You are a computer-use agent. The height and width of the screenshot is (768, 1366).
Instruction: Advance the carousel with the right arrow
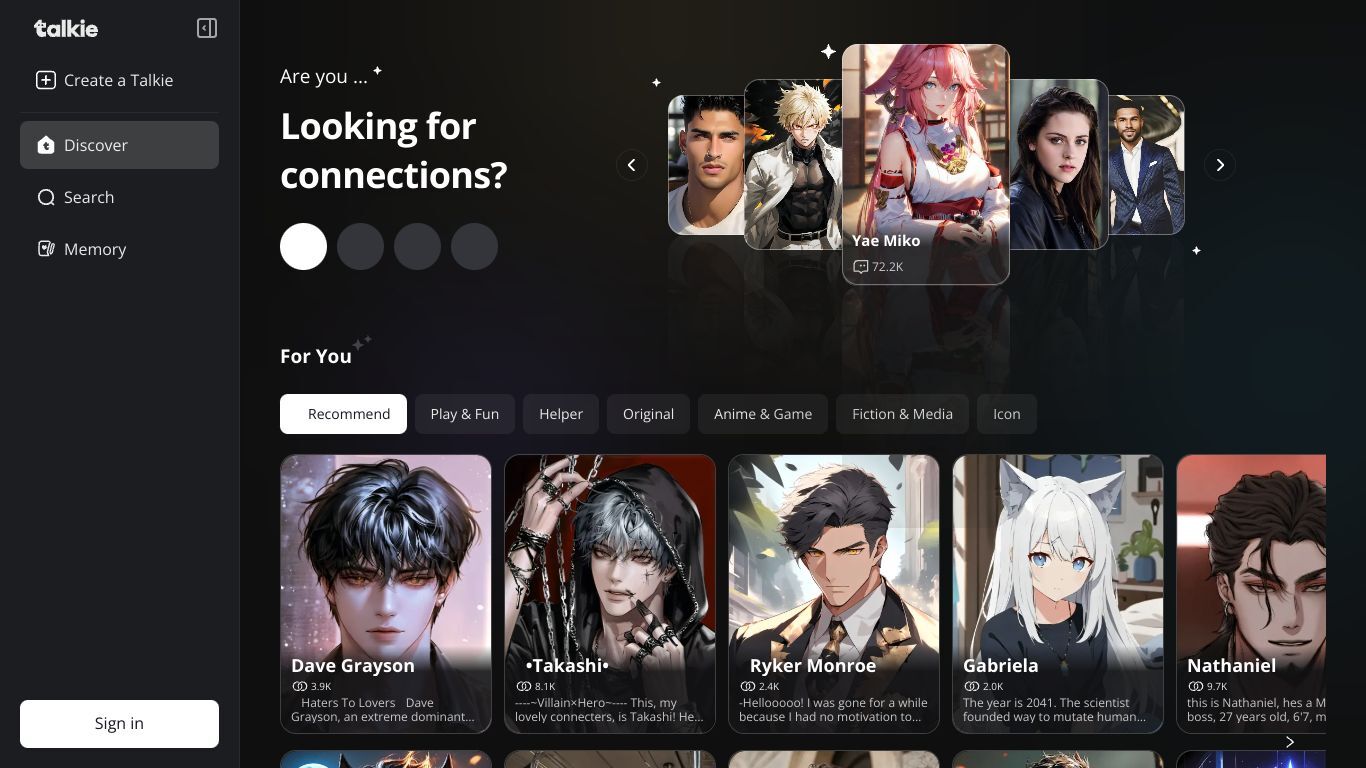pyautogui.click(x=1220, y=165)
